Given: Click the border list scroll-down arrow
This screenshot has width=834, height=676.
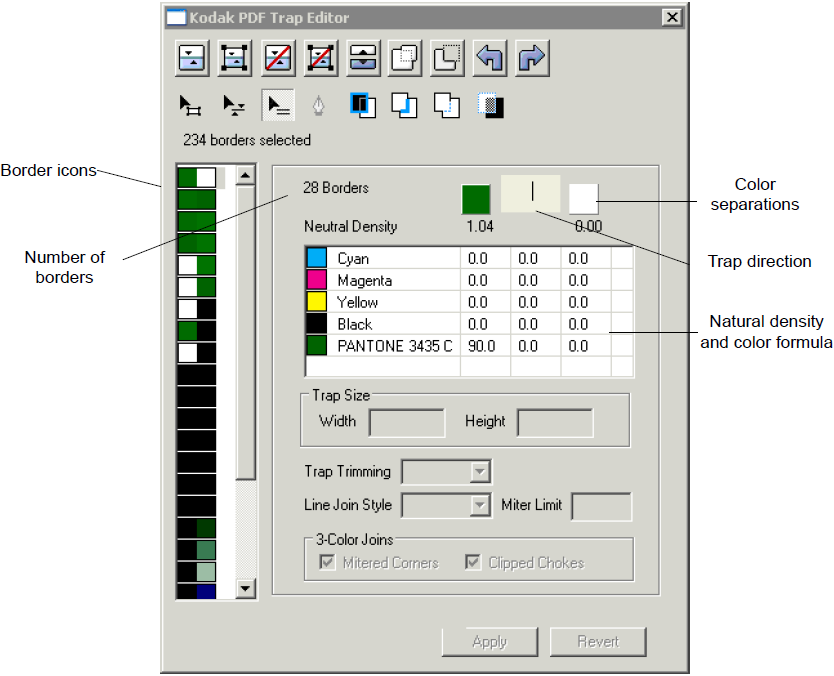Looking at the screenshot, I should coord(246,589).
